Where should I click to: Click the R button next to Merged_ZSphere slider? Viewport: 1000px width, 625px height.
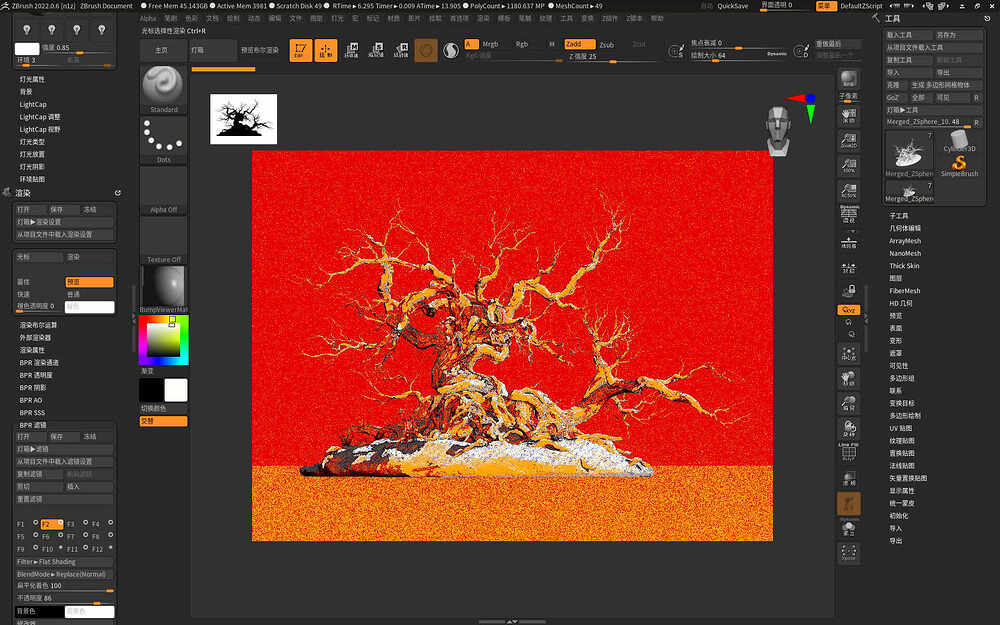(x=976, y=122)
